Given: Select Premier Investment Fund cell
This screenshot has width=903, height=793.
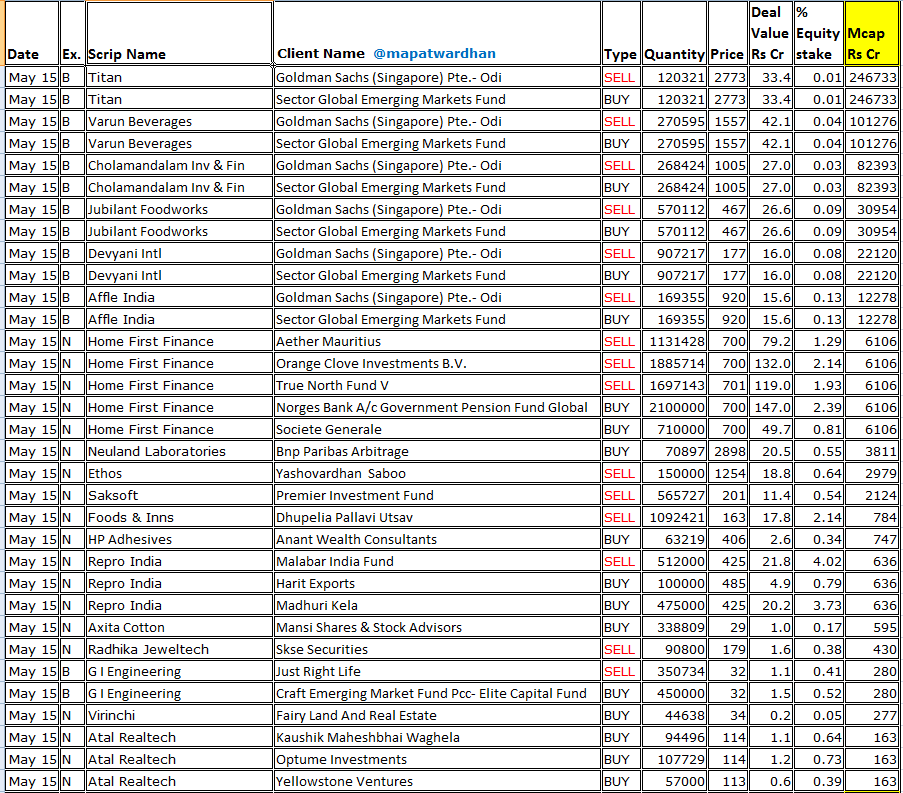Looking at the screenshot, I should click(x=437, y=495).
